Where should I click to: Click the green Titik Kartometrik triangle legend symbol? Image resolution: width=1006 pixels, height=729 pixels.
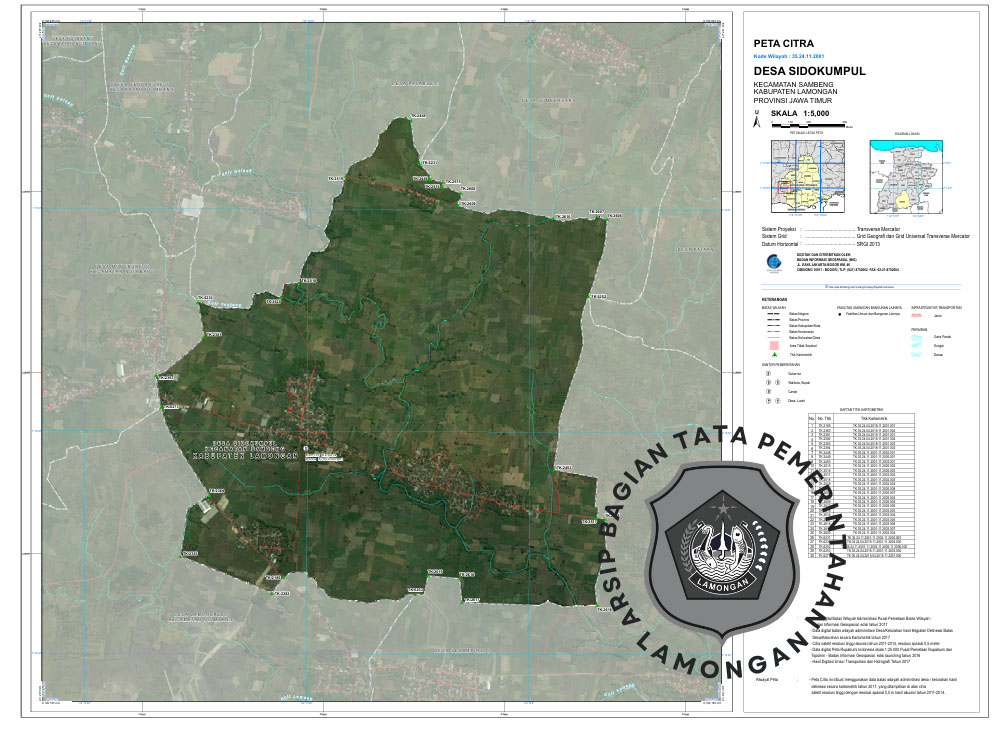point(774,354)
